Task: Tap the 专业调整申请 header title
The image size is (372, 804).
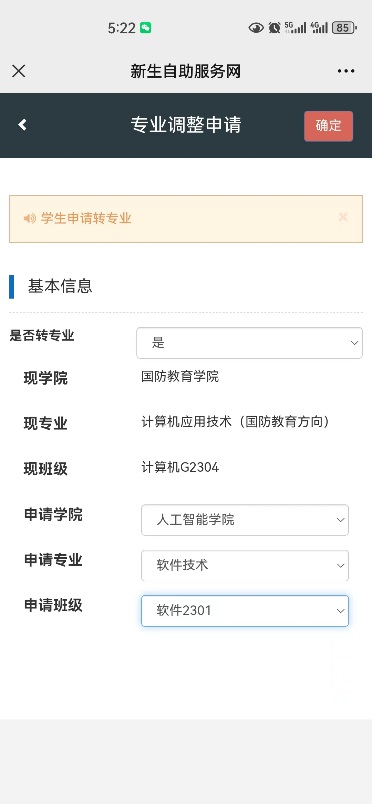Action: (186, 125)
